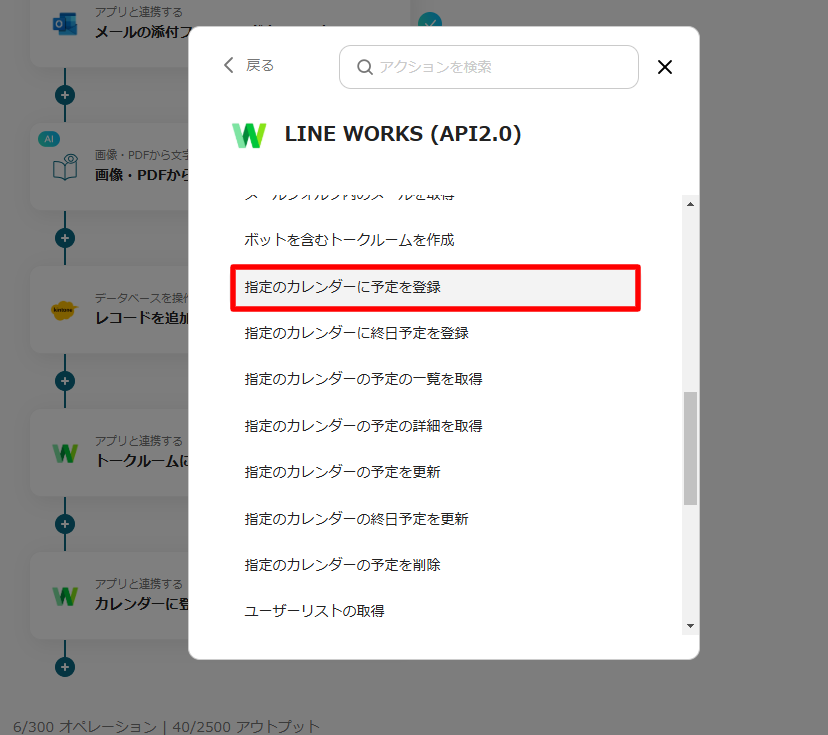
Task: Click plus button below the Outlook mail step
Action: [x=65, y=95]
